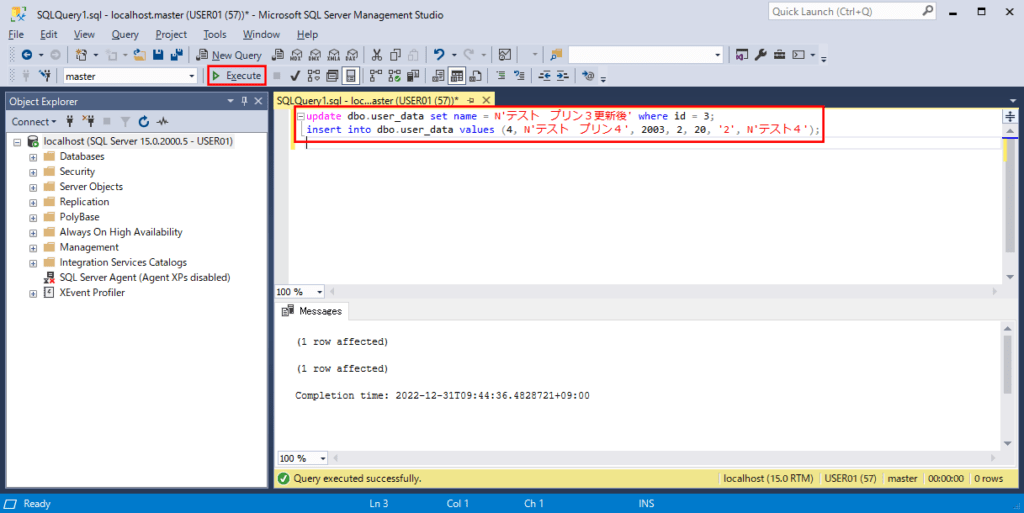
Task: Click the Cut scissors icon
Action: tap(377, 54)
